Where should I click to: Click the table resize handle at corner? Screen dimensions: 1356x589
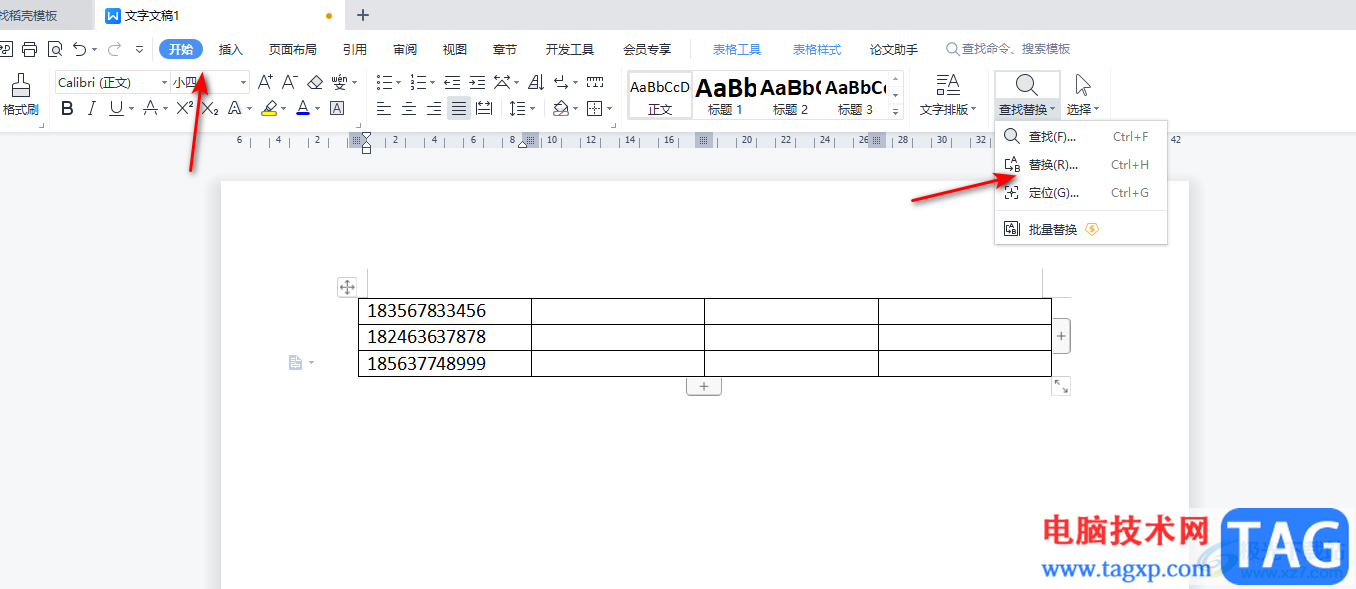1061,385
